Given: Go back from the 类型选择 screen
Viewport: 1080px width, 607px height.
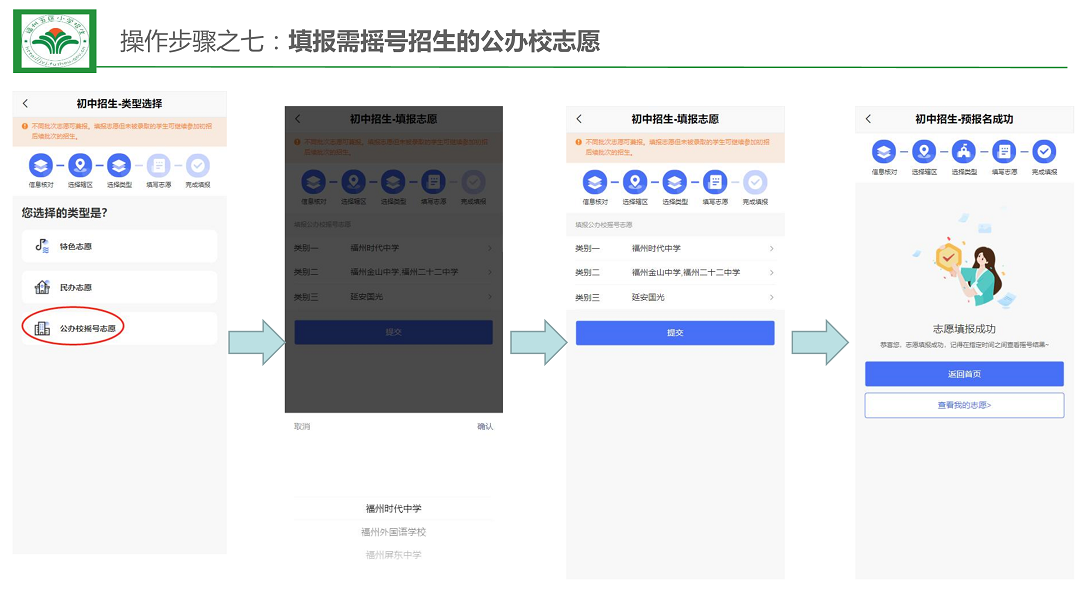Looking at the screenshot, I should click(25, 104).
